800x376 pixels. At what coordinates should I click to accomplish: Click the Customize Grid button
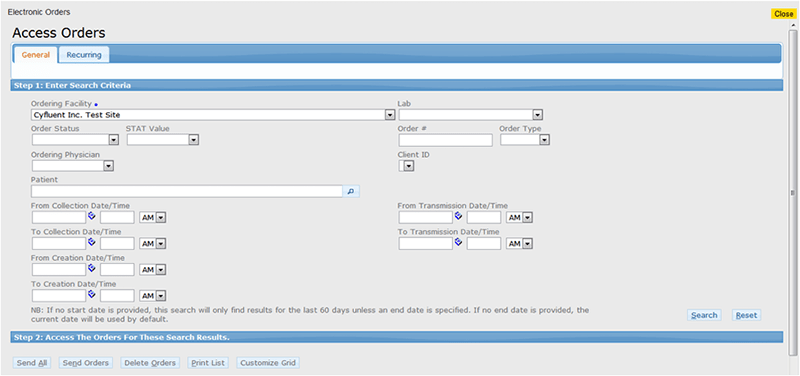click(x=268, y=363)
